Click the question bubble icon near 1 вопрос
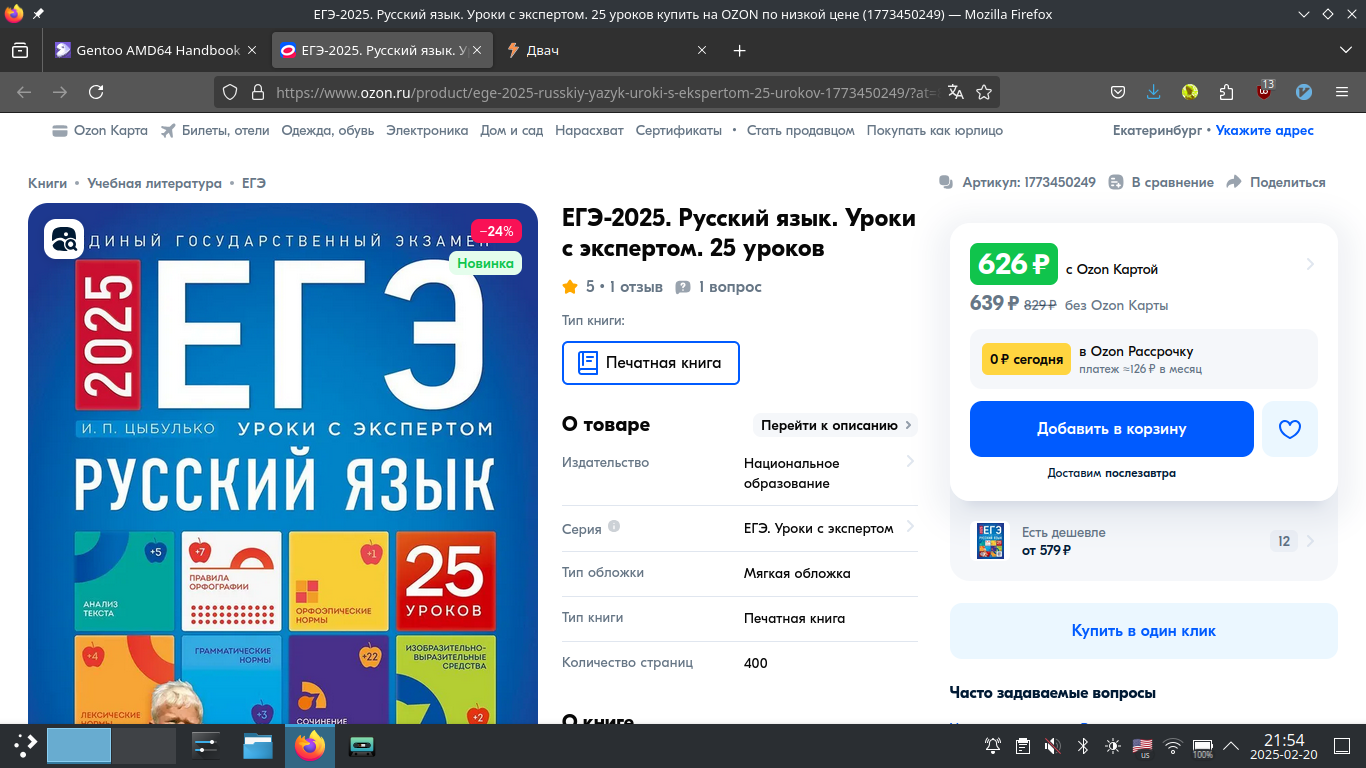 point(683,287)
